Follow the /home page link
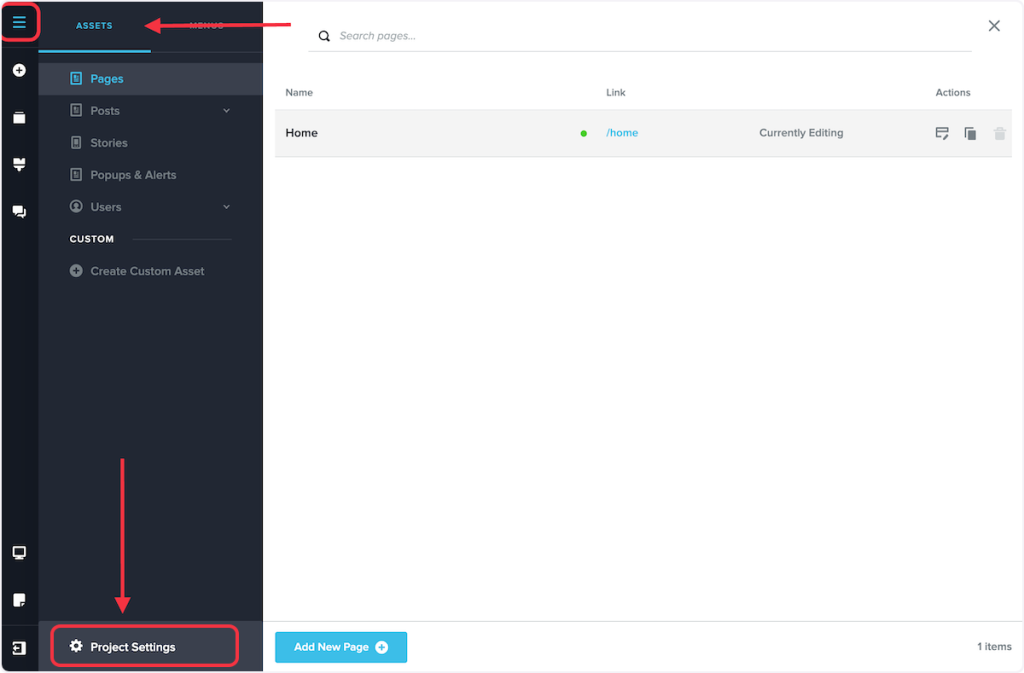Viewport: 1024px width, 673px height. [622, 133]
